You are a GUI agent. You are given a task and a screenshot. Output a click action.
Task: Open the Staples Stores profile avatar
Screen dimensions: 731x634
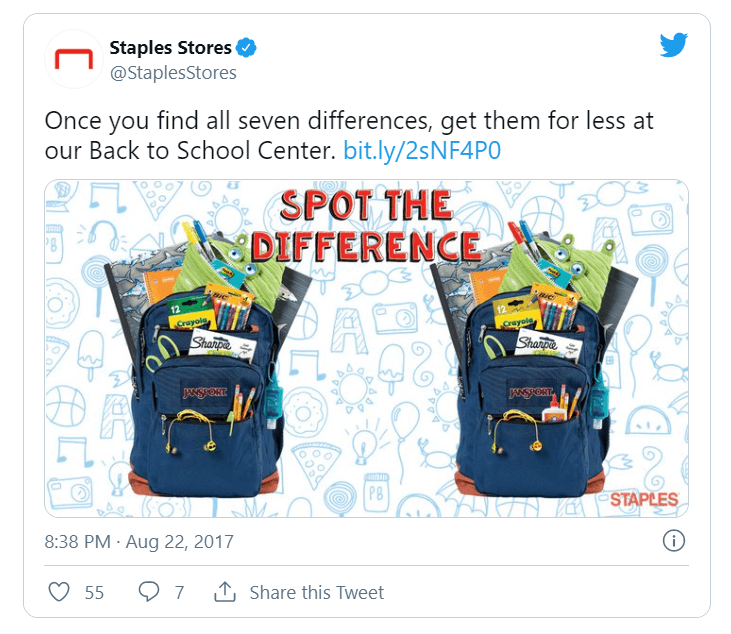click(x=74, y=59)
